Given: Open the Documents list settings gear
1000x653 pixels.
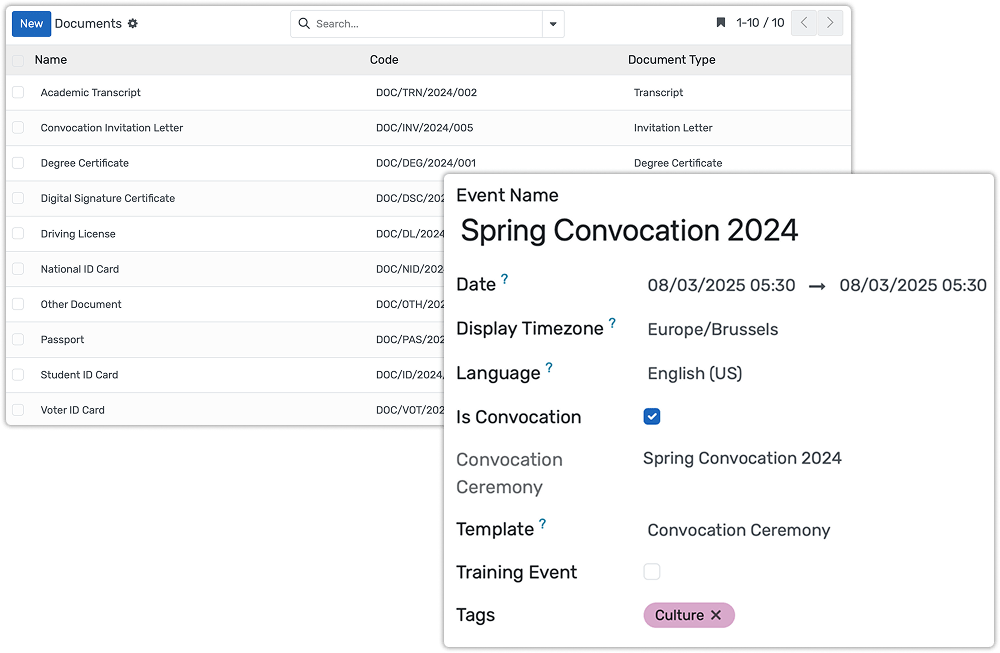Looking at the screenshot, I should 134,23.
